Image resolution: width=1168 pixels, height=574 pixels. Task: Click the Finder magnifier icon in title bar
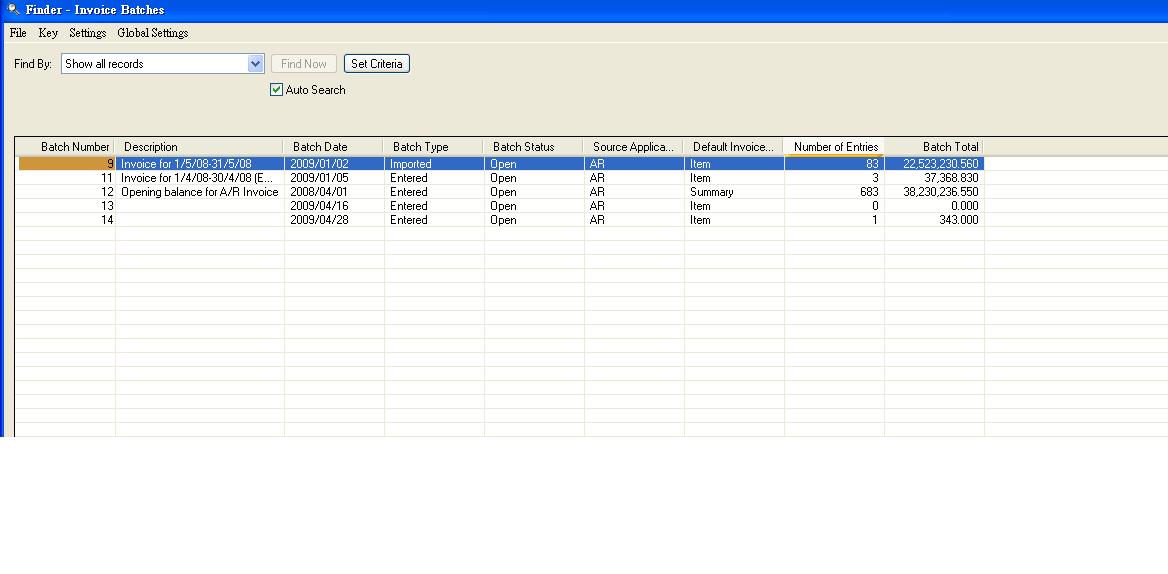[x=13, y=10]
